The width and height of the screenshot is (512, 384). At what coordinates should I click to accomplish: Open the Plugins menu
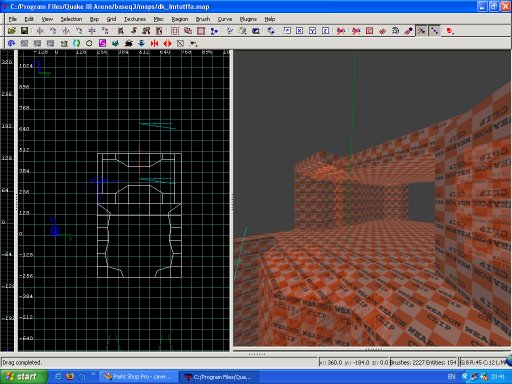[x=248, y=19]
